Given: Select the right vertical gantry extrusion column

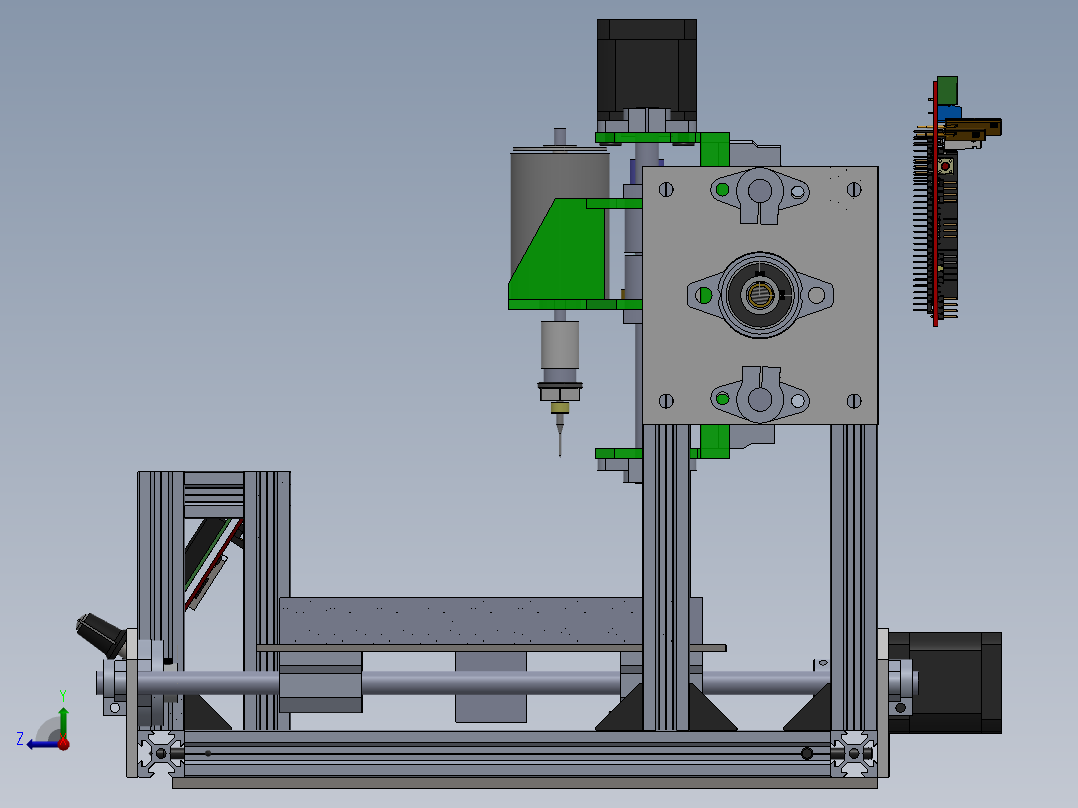Looking at the screenshot, I should click(x=854, y=578).
